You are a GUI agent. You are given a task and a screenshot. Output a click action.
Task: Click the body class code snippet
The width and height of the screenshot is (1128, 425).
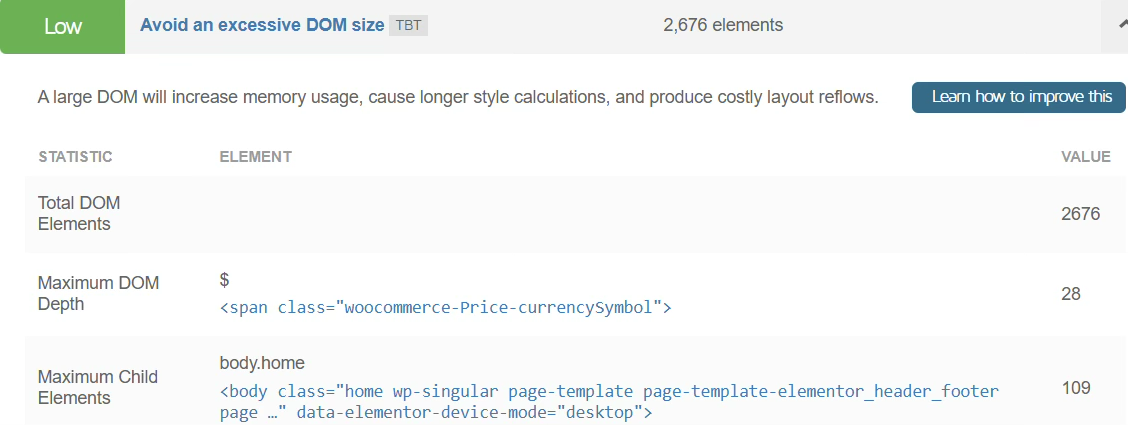click(608, 400)
